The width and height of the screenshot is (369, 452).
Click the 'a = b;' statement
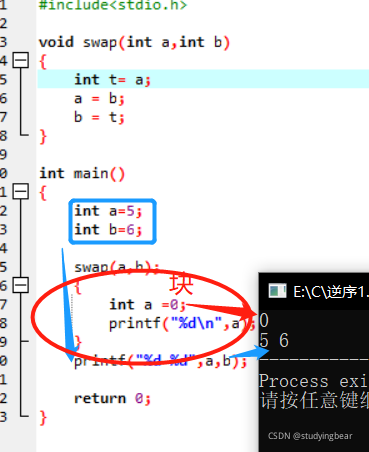click(99, 99)
